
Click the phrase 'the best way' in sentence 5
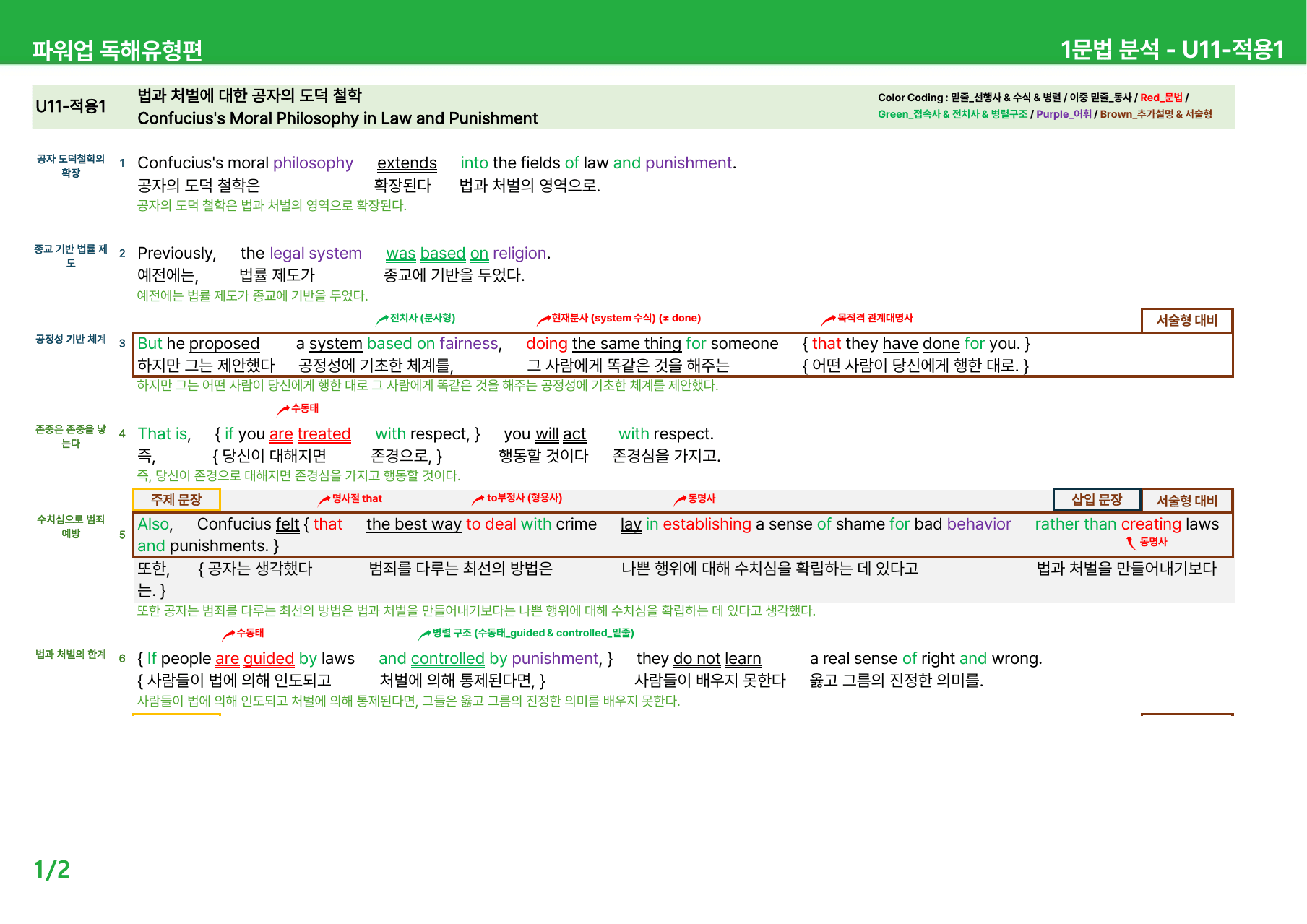(x=414, y=524)
